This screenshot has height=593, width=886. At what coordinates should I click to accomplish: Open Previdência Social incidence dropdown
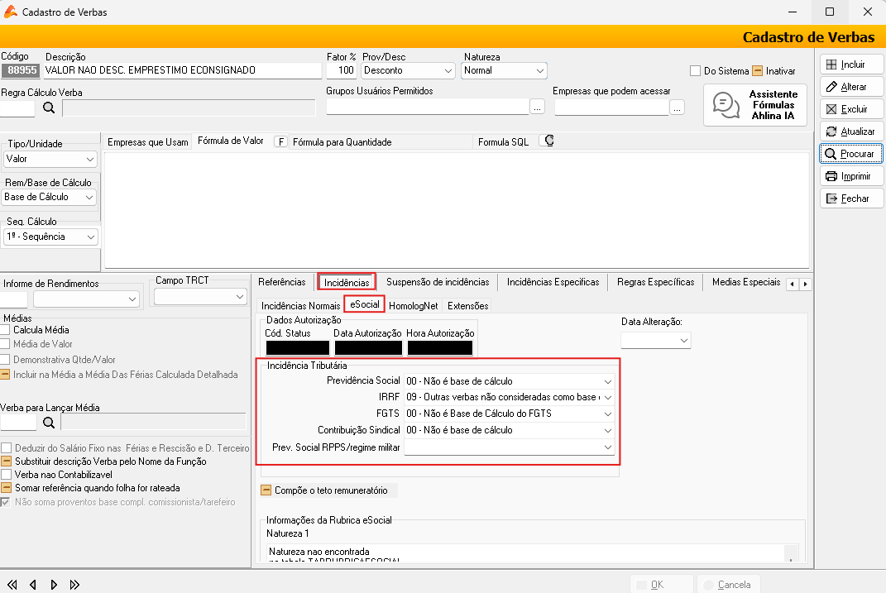click(x=509, y=382)
